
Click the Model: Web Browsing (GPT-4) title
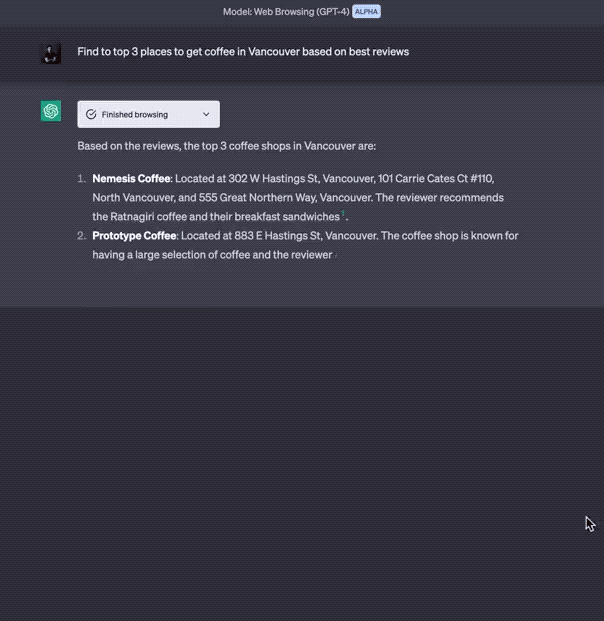point(285,11)
